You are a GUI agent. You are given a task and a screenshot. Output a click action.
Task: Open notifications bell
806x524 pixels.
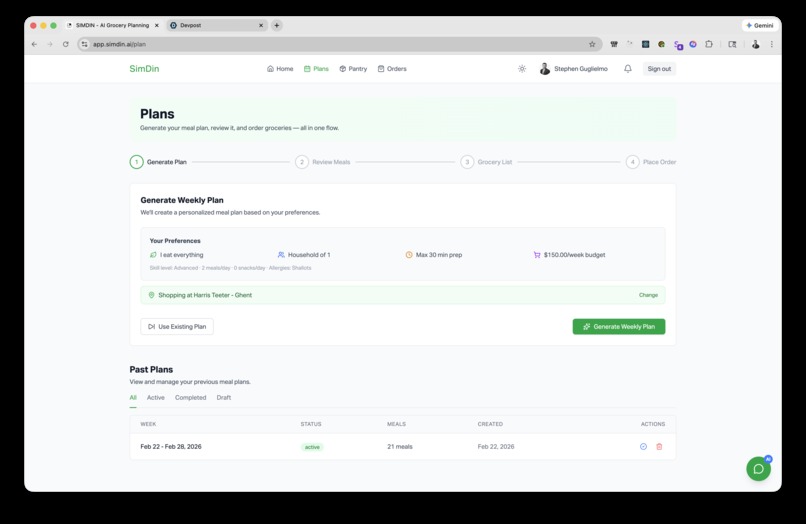coord(628,68)
